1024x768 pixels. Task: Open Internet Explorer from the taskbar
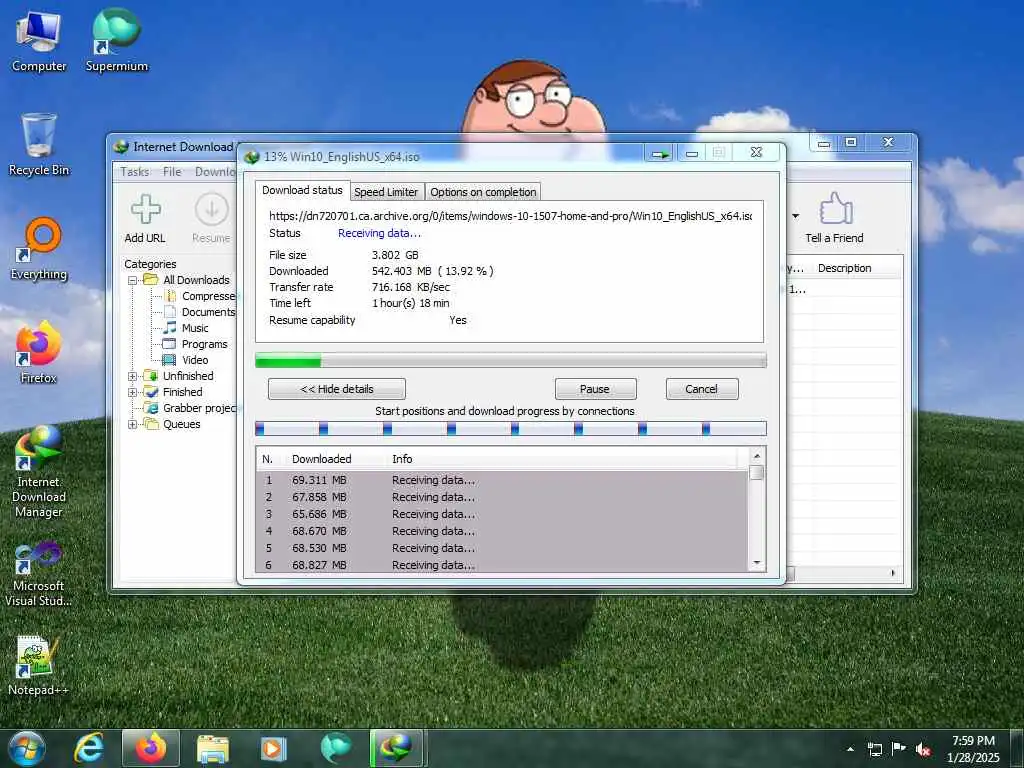tap(89, 748)
